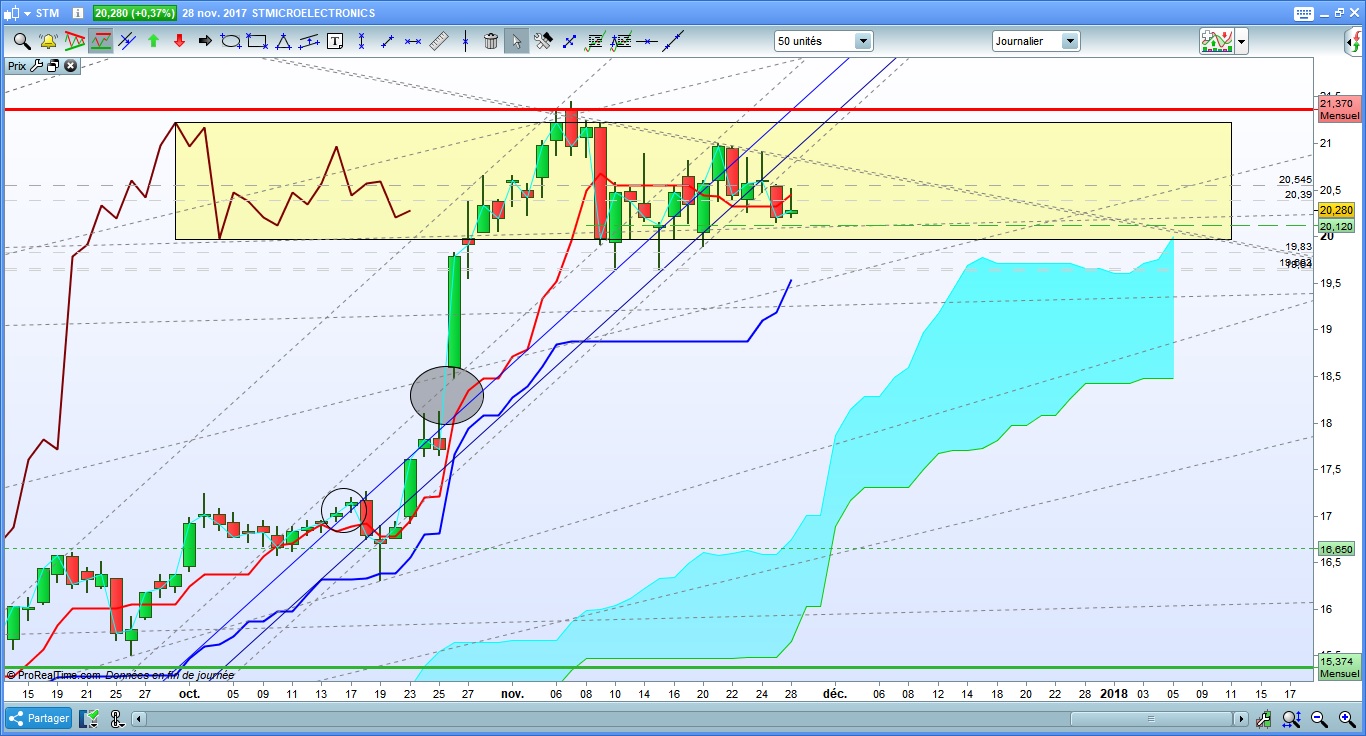Image resolution: width=1366 pixels, height=736 pixels.
Task: Select the triangle drawing tool
Action: [283, 41]
